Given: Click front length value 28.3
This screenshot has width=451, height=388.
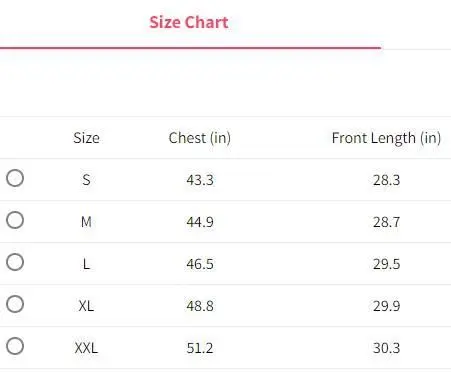Looking at the screenshot, I should tap(386, 180).
